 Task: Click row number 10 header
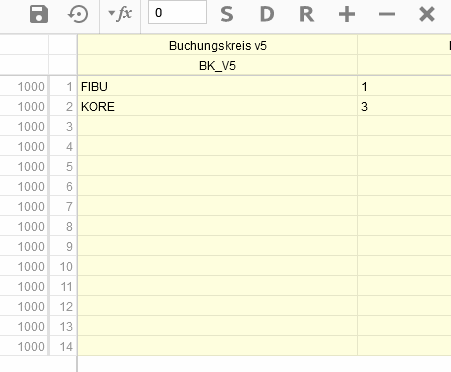coord(63,266)
